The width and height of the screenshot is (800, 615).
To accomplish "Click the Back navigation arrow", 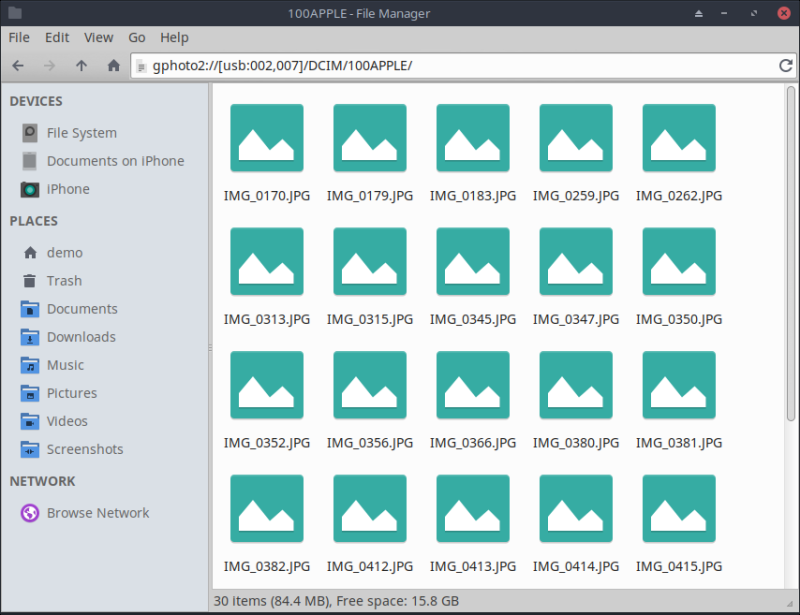I will click(x=18, y=66).
